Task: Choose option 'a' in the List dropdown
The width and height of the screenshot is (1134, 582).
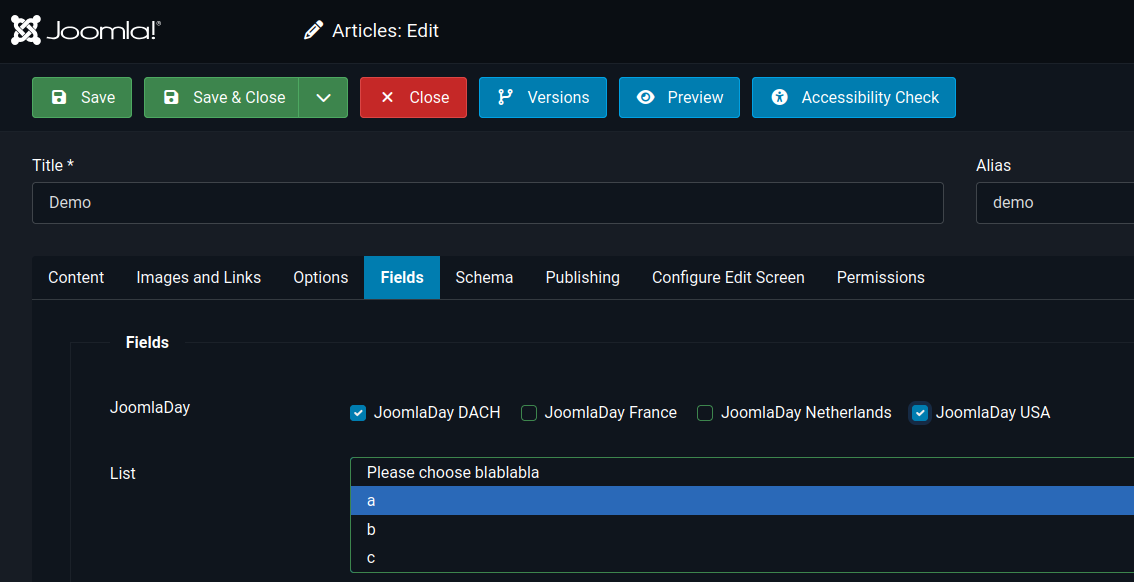Action: click(742, 500)
